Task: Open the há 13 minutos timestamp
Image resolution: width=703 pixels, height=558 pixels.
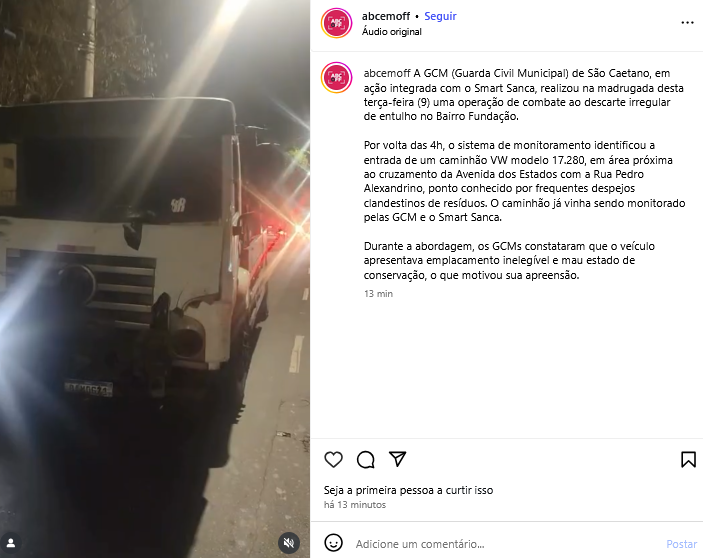Action: (x=355, y=505)
